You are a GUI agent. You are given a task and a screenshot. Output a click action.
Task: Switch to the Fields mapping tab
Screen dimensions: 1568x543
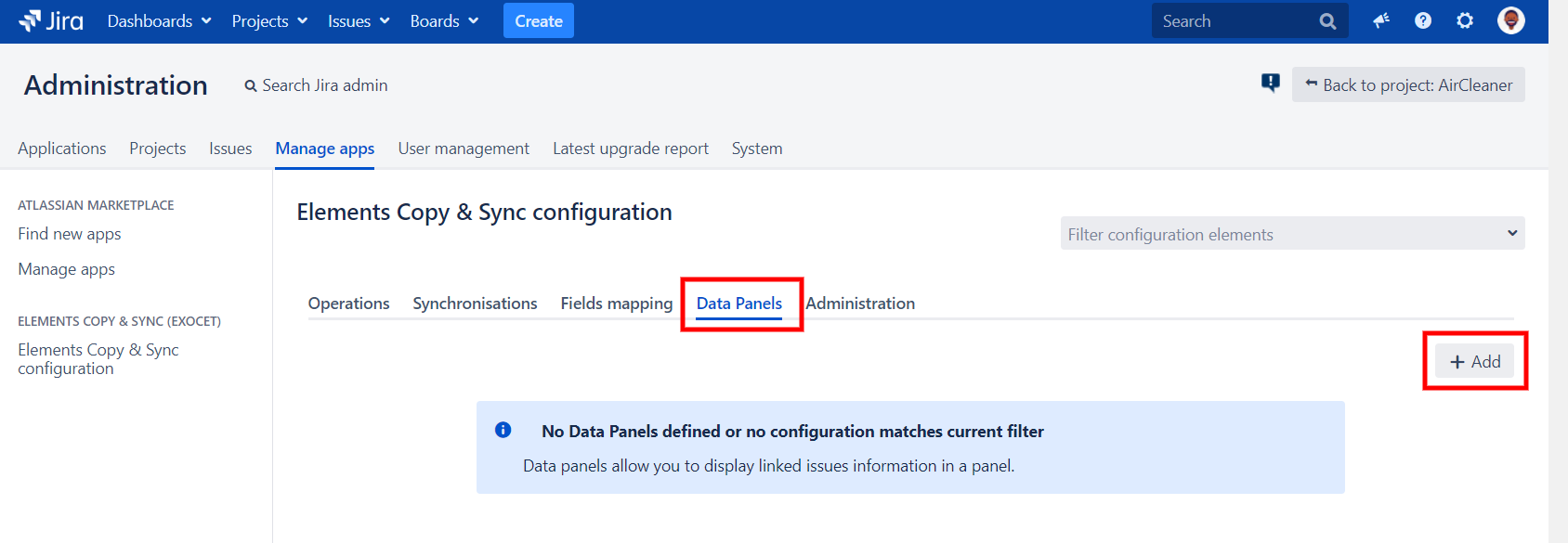[x=616, y=304]
